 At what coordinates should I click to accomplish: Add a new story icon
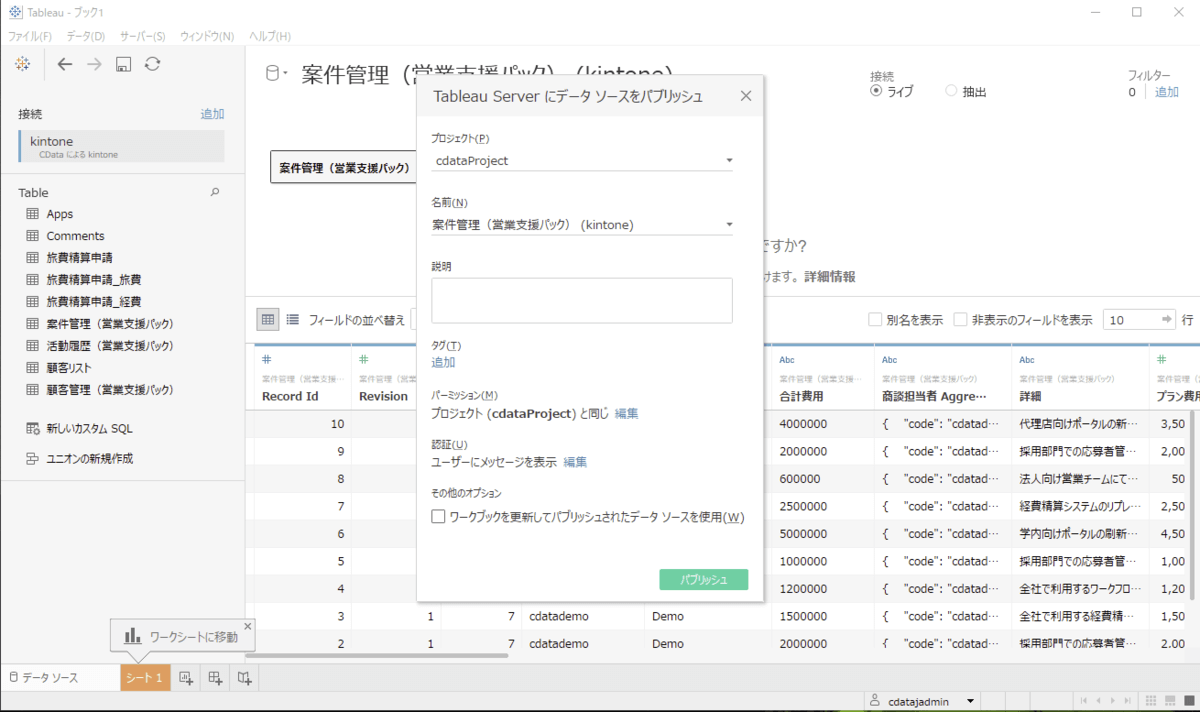(x=244, y=678)
